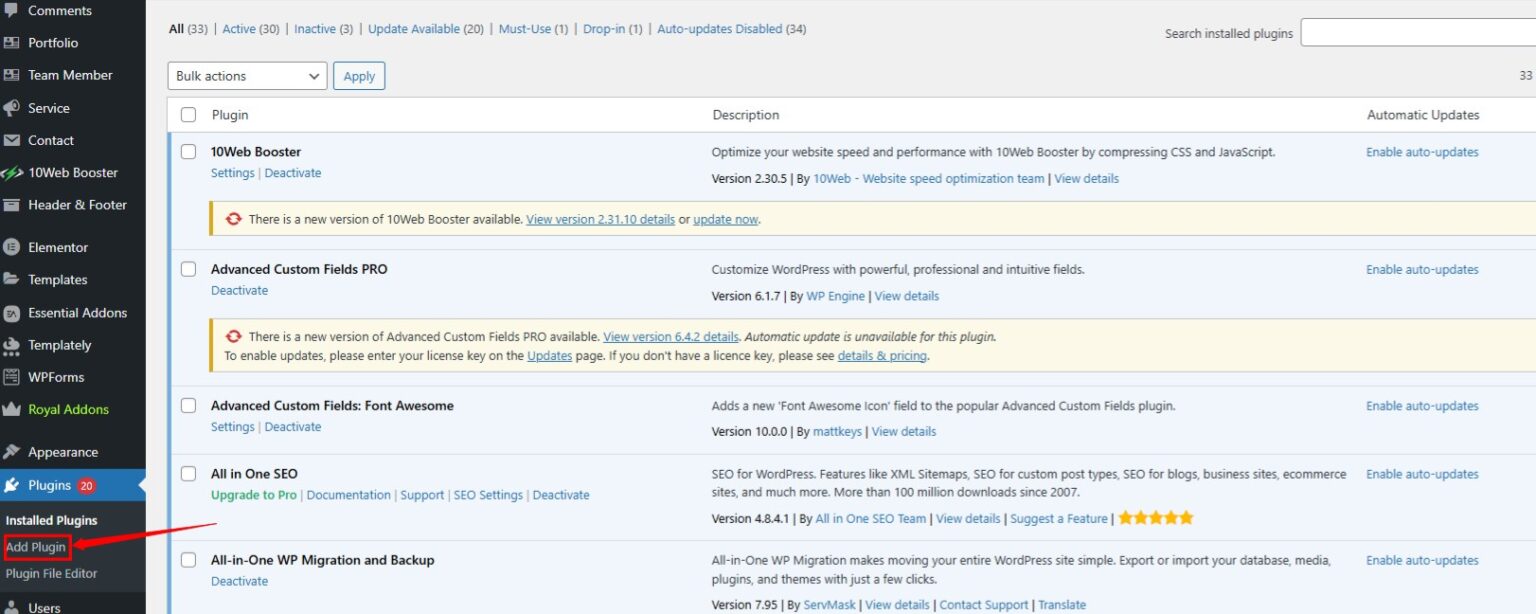Deactivate the All-in-One WP Migration plugin
This screenshot has height=614, width=1536.
coord(239,580)
